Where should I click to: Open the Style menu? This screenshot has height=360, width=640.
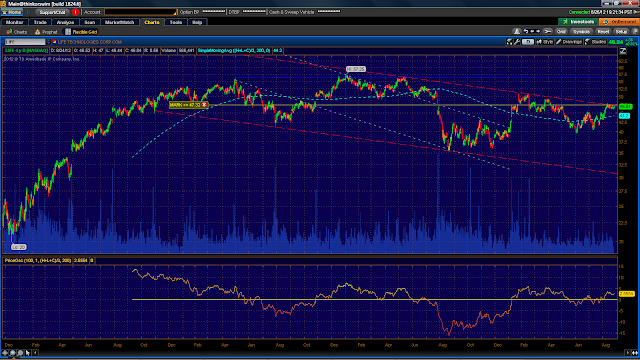click(x=545, y=42)
